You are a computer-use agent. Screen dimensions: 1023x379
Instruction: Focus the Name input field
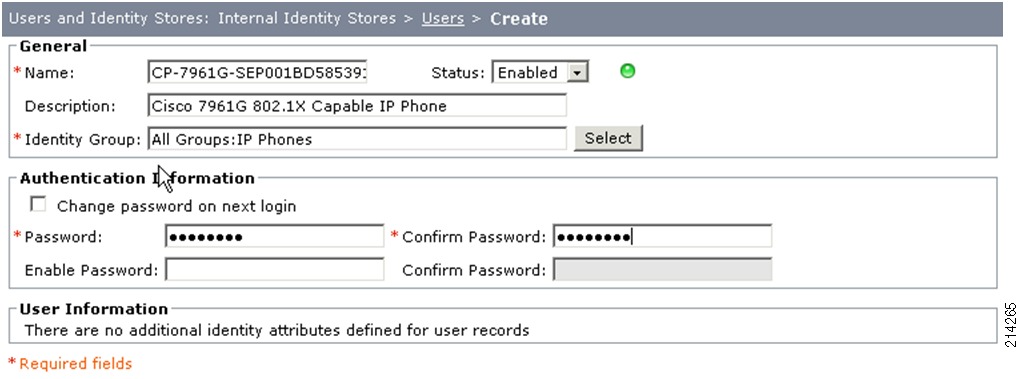(258, 72)
